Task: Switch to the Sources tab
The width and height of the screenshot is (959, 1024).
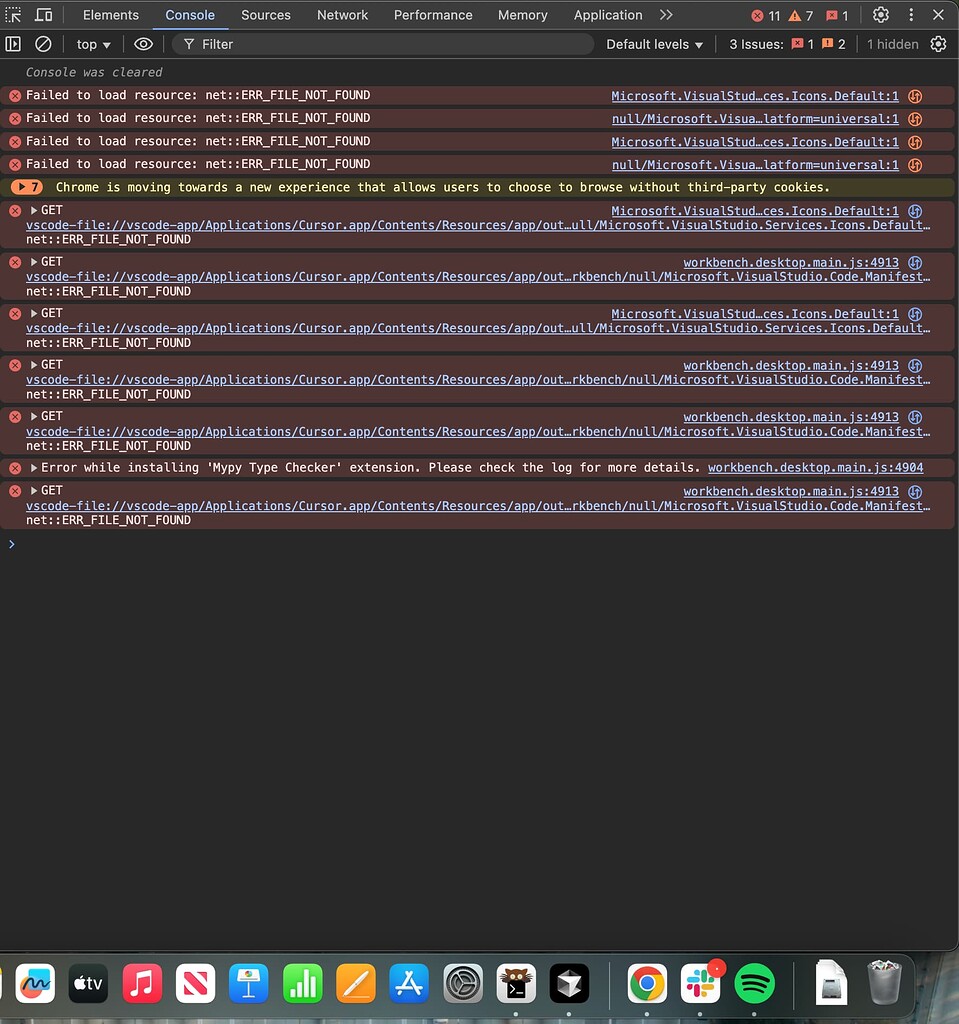Action: [265, 15]
